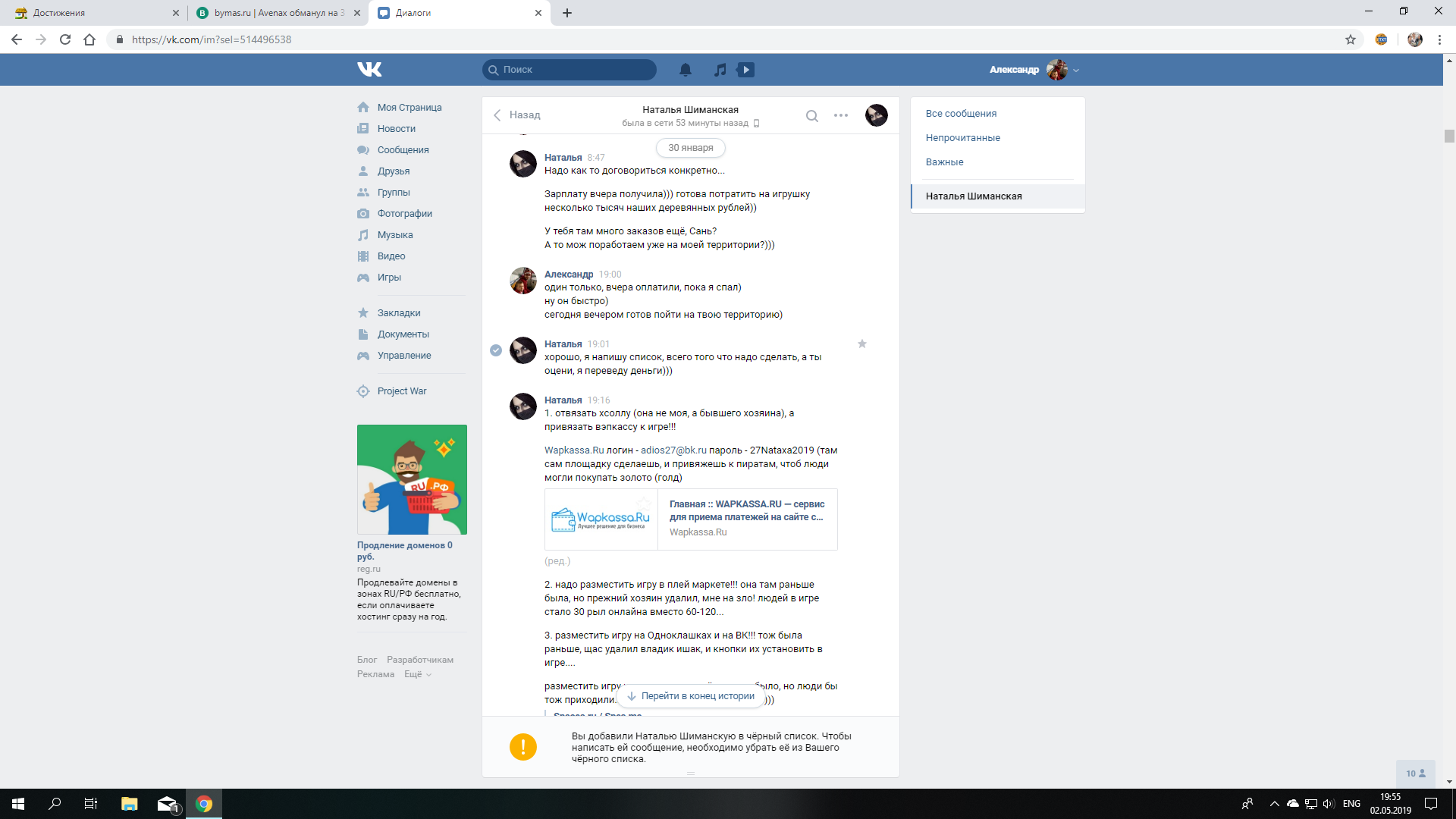Bookmark this page with the star icon
The image size is (1456, 819).
(x=1350, y=39)
